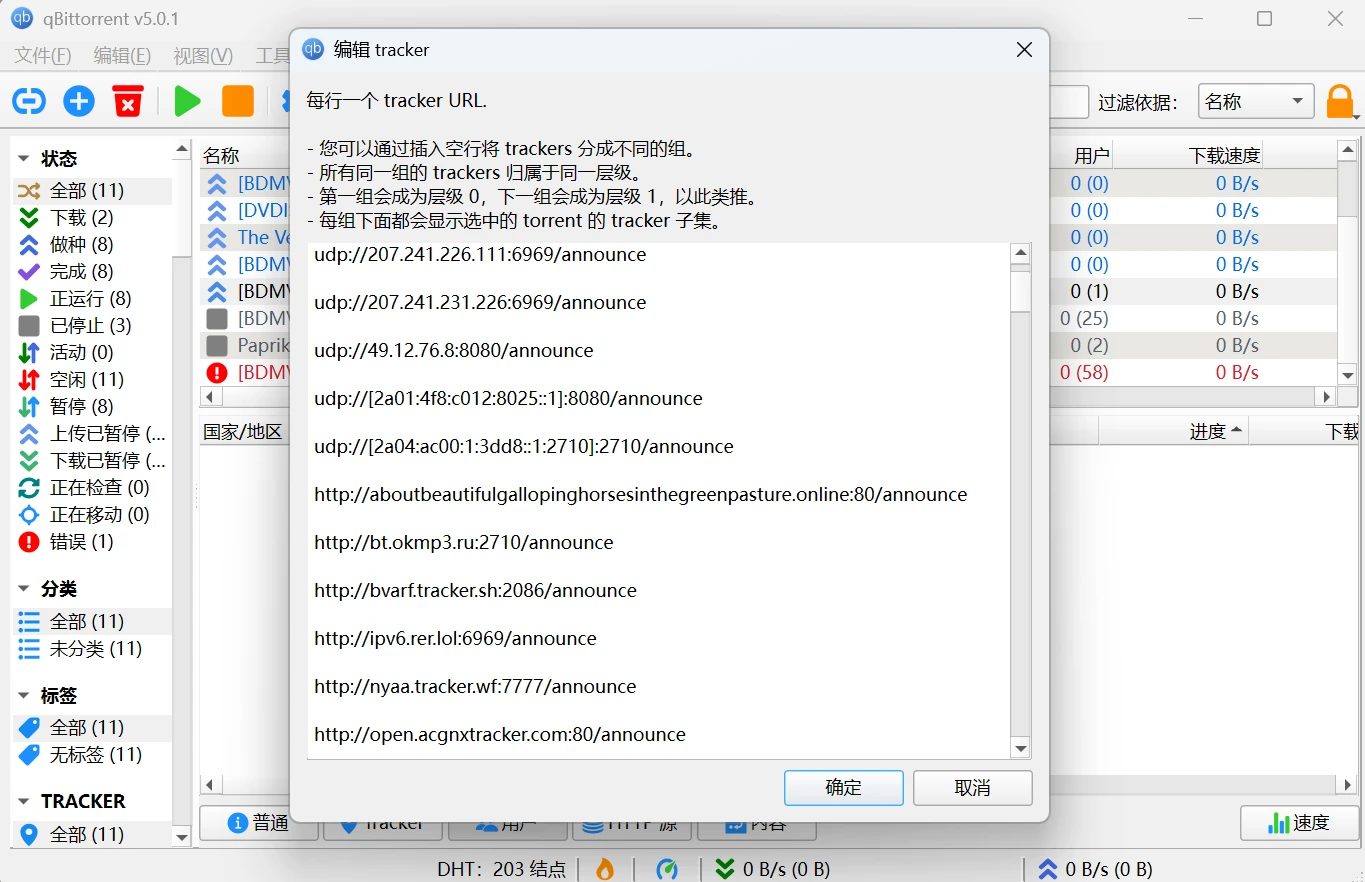Click the tracker list scrollbar down arrow
Image resolution: width=1365 pixels, height=882 pixels.
(x=1020, y=748)
